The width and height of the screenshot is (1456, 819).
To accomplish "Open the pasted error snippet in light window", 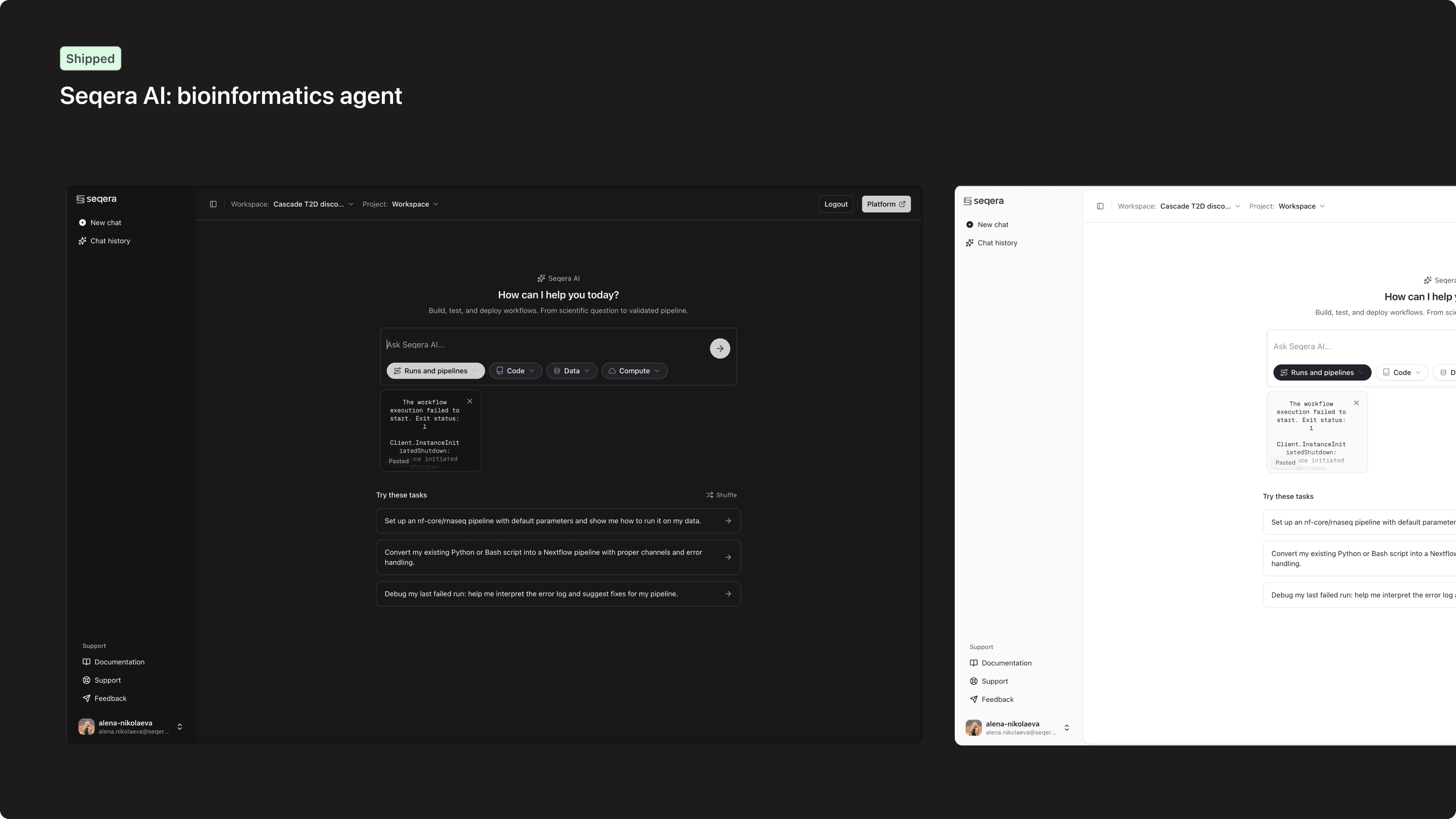I will tap(1317, 432).
